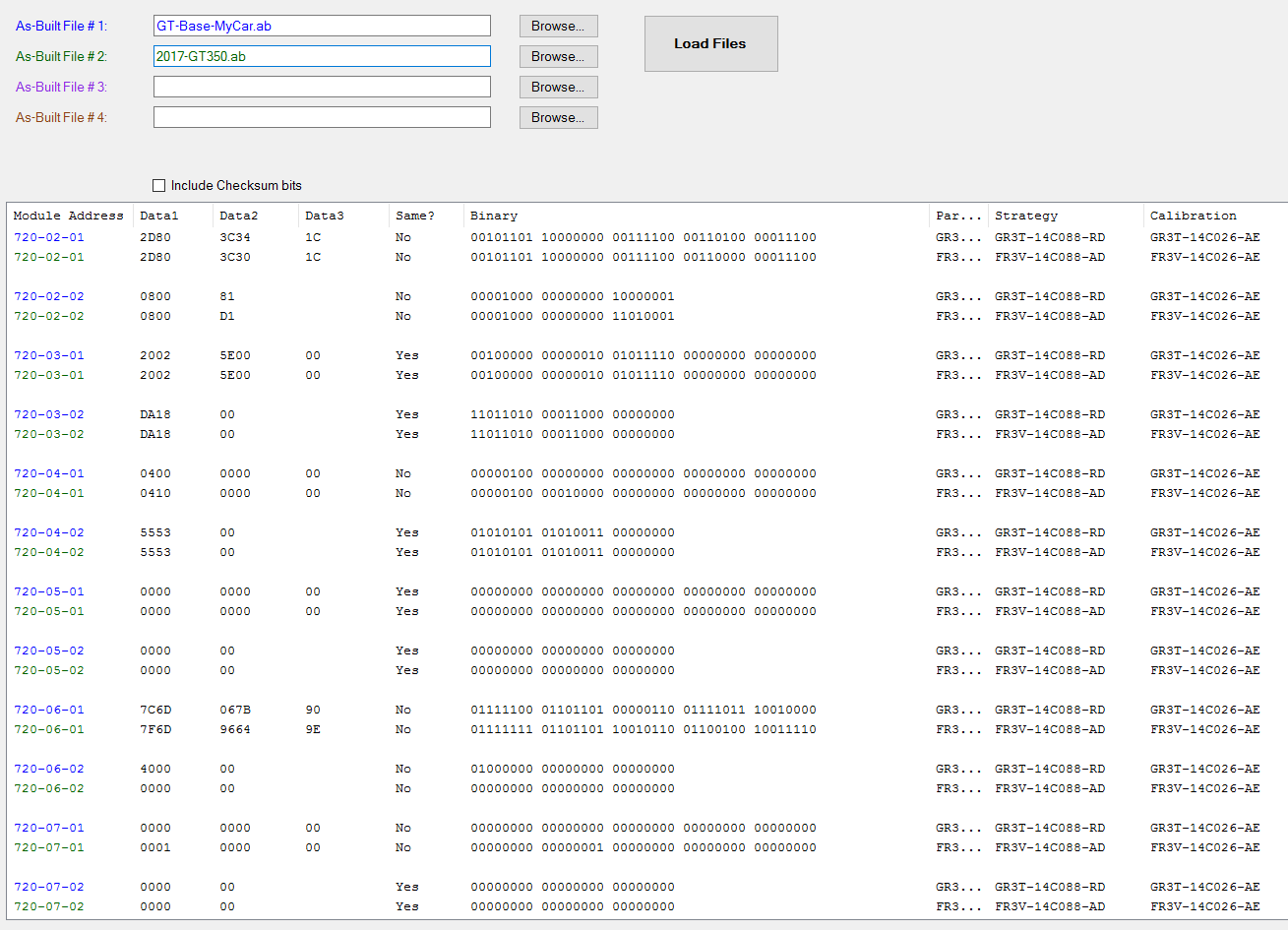
Task: Enable the Include Checksum bits checkbox
Action: point(159,185)
